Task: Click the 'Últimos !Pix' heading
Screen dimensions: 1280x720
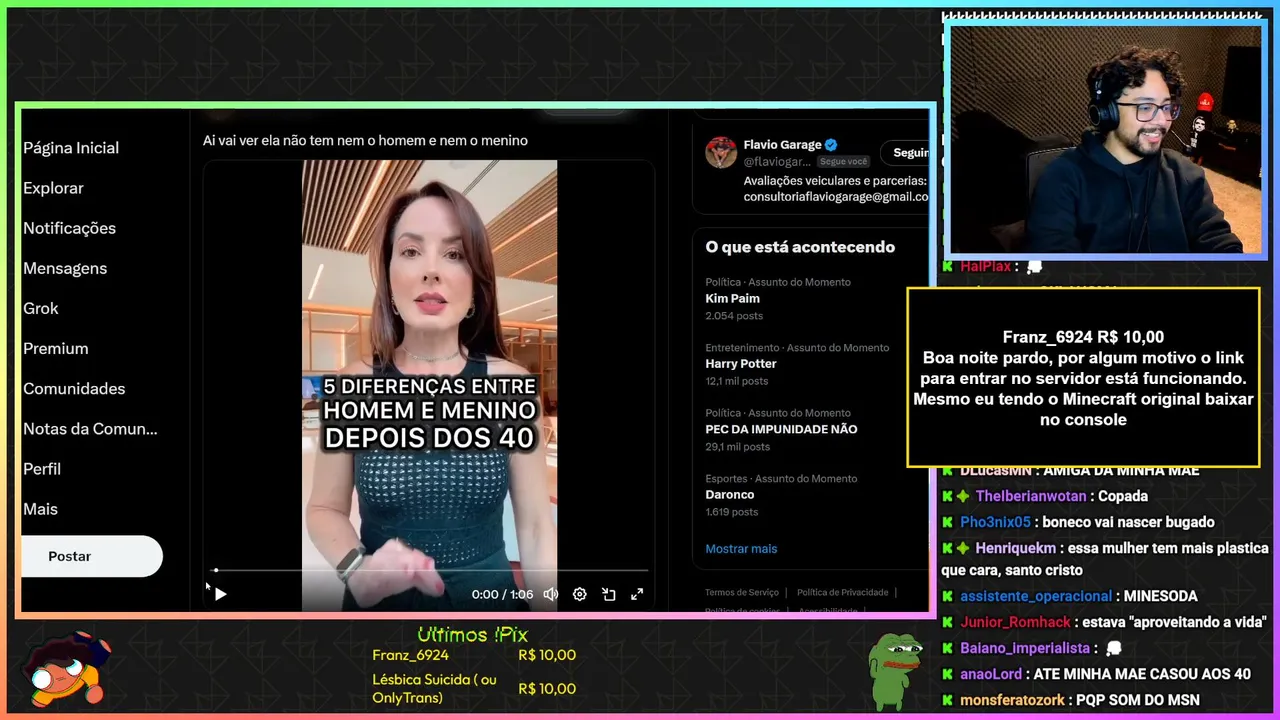Action: 472,634
